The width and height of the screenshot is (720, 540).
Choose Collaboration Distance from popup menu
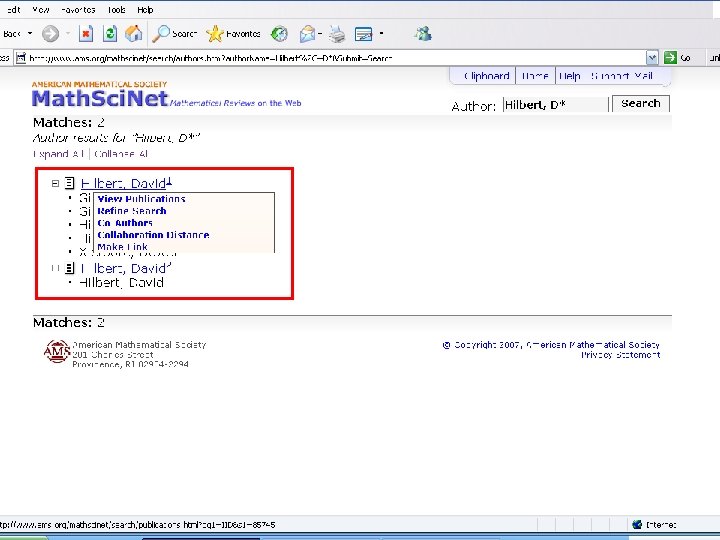[x=153, y=235]
